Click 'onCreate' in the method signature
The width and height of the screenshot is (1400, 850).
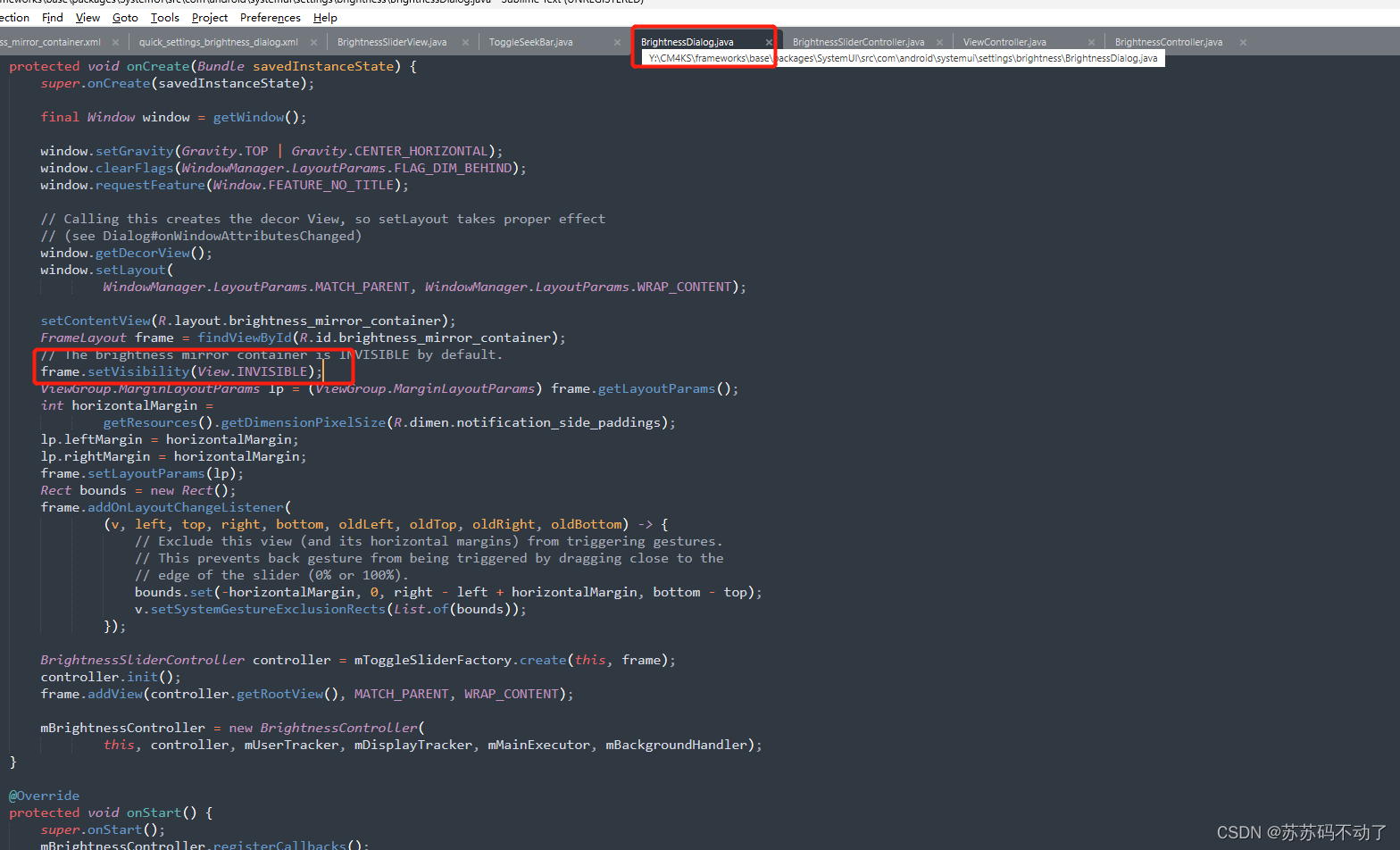(x=158, y=66)
